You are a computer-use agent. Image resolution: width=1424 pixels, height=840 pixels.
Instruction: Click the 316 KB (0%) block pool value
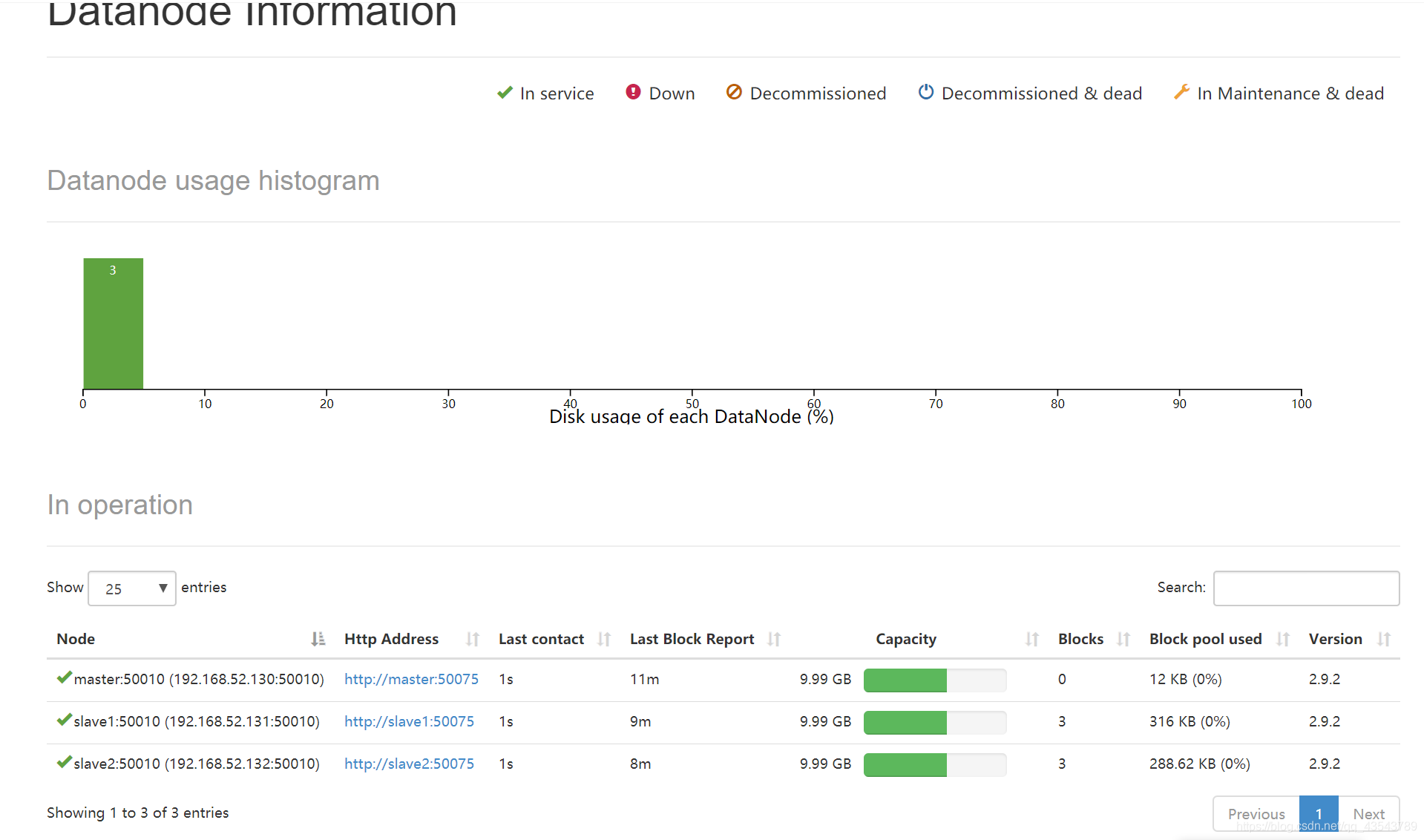pos(1190,721)
